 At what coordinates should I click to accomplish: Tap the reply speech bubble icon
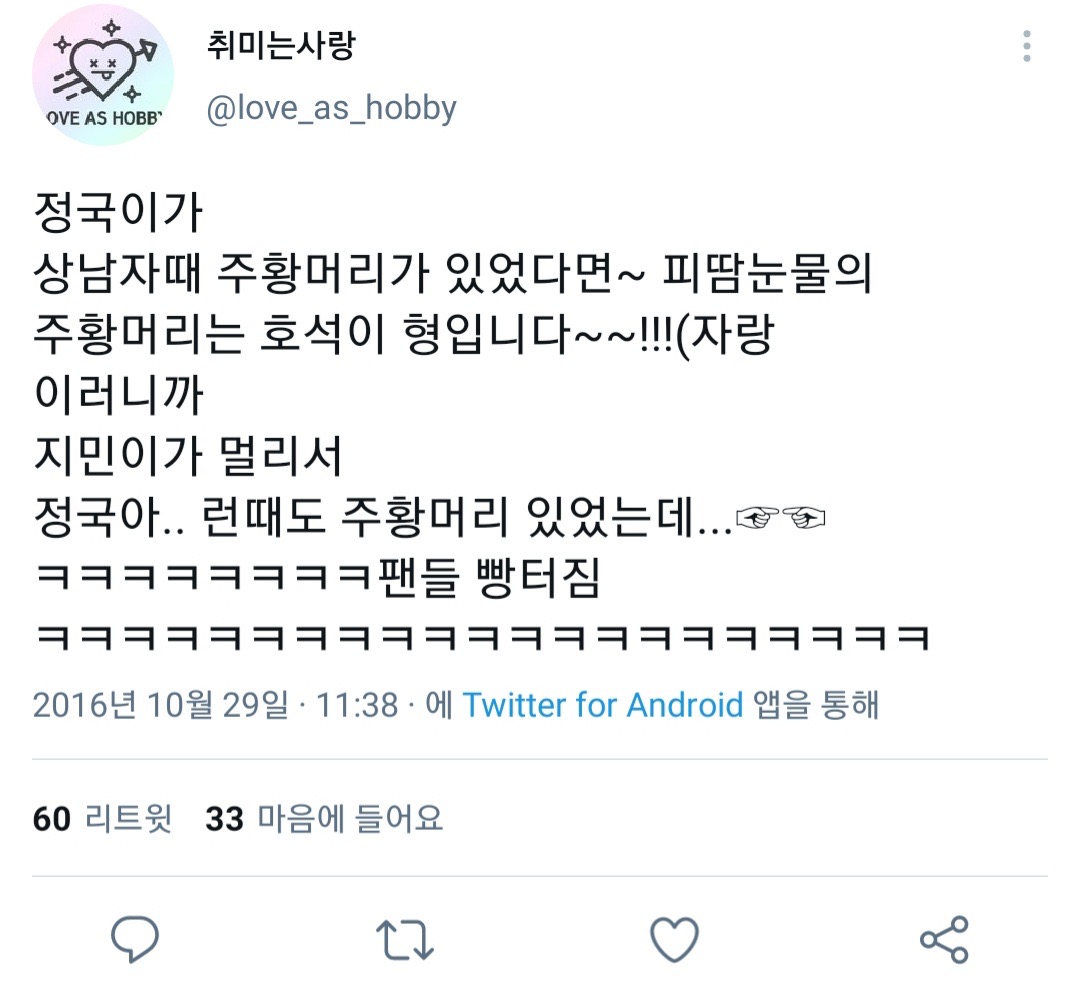click(x=135, y=939)
